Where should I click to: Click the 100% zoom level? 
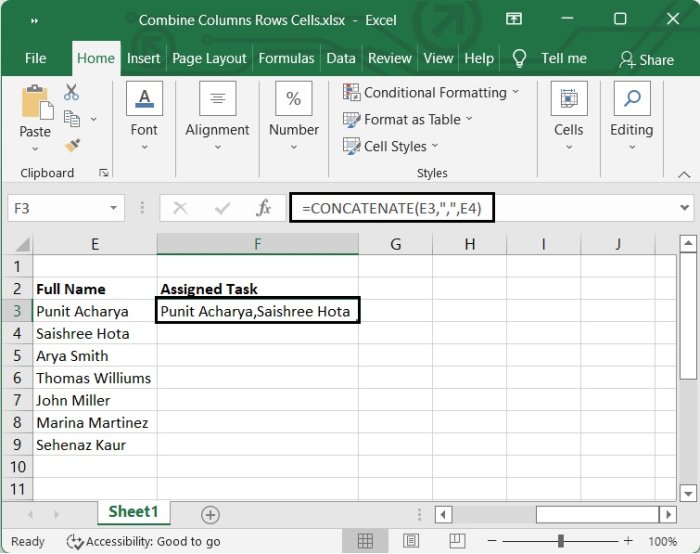(x=662, y=542)
